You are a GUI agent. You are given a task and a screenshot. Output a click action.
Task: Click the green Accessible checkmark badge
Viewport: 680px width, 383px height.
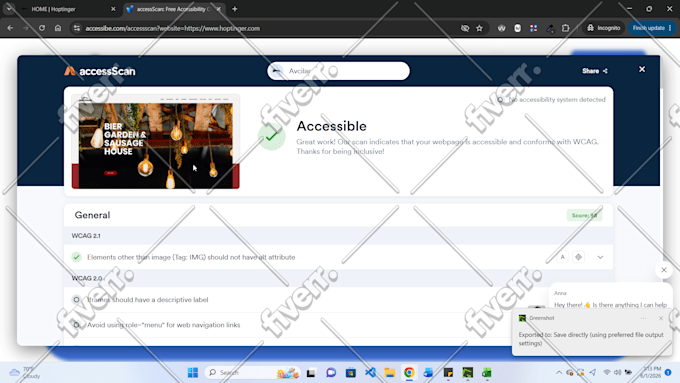[x=271, y=137]
